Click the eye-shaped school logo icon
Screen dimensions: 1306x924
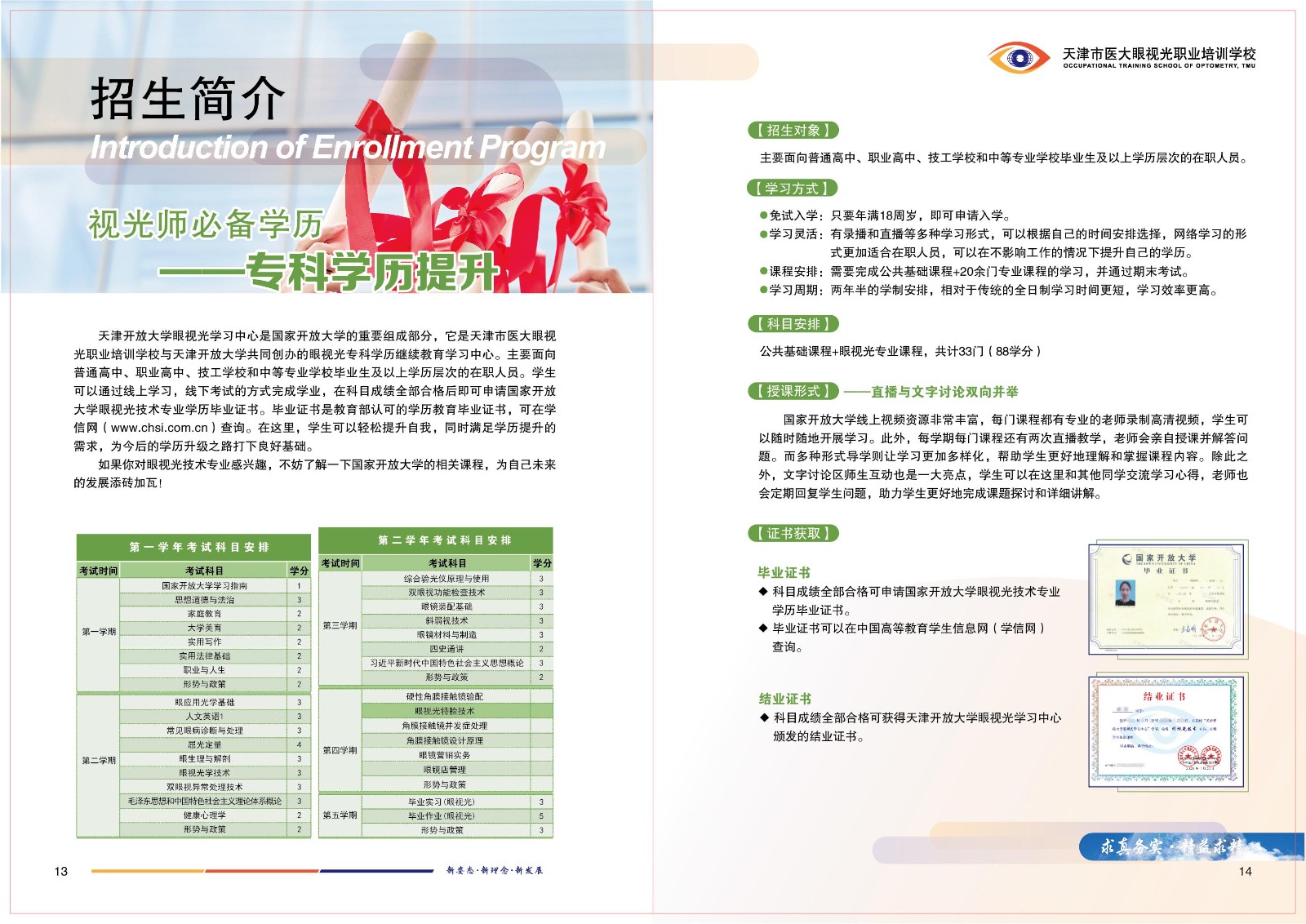[1019, 58]
